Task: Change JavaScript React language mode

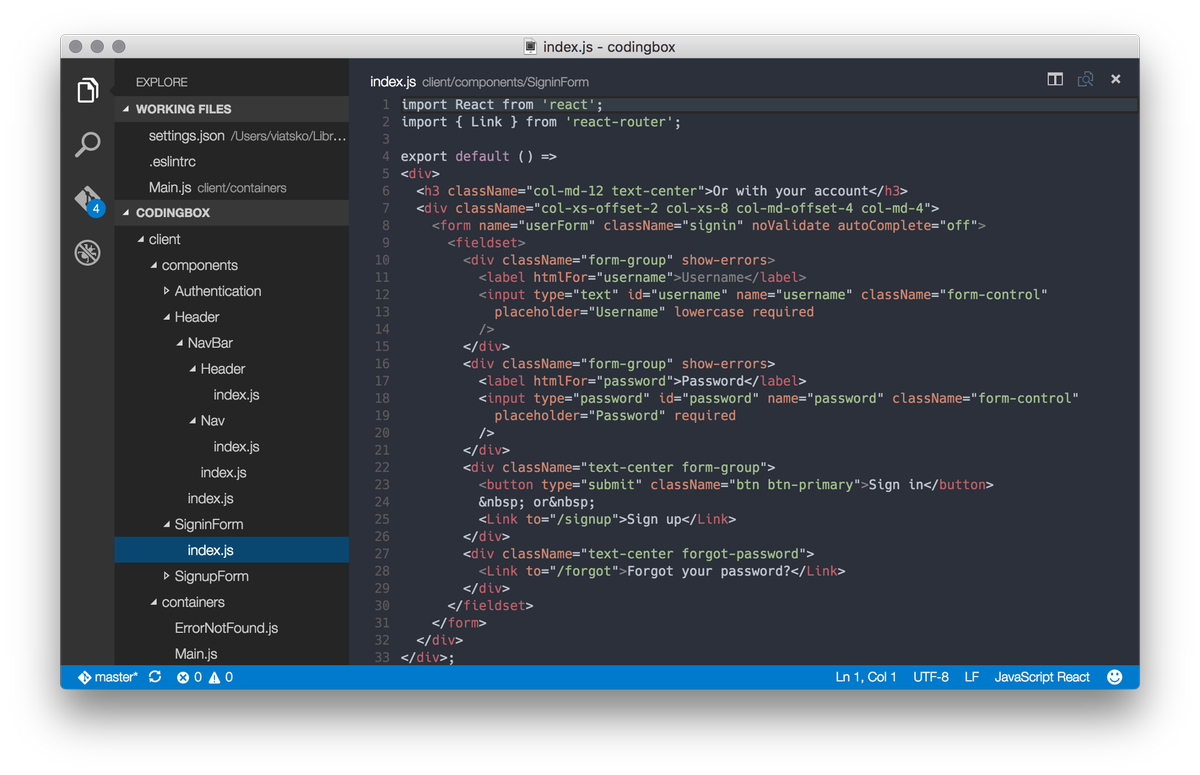Action: click(x=1042, y=677)
